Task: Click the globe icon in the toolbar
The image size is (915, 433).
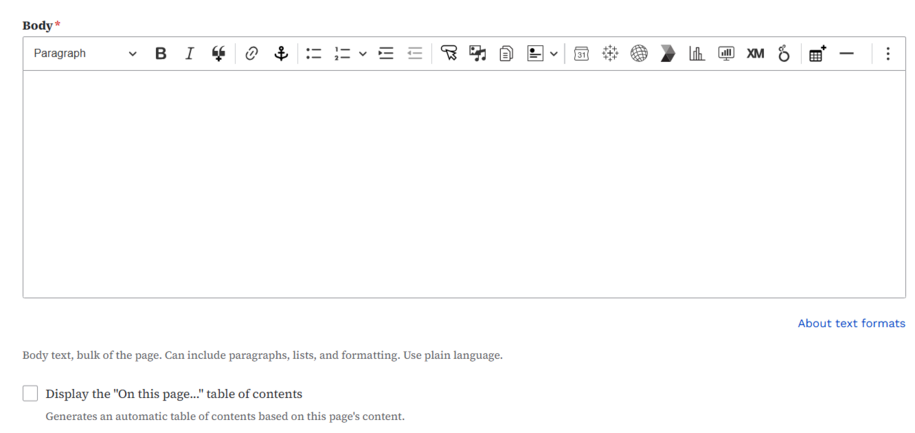Action: pyautogui.click(x=639, y=54)
